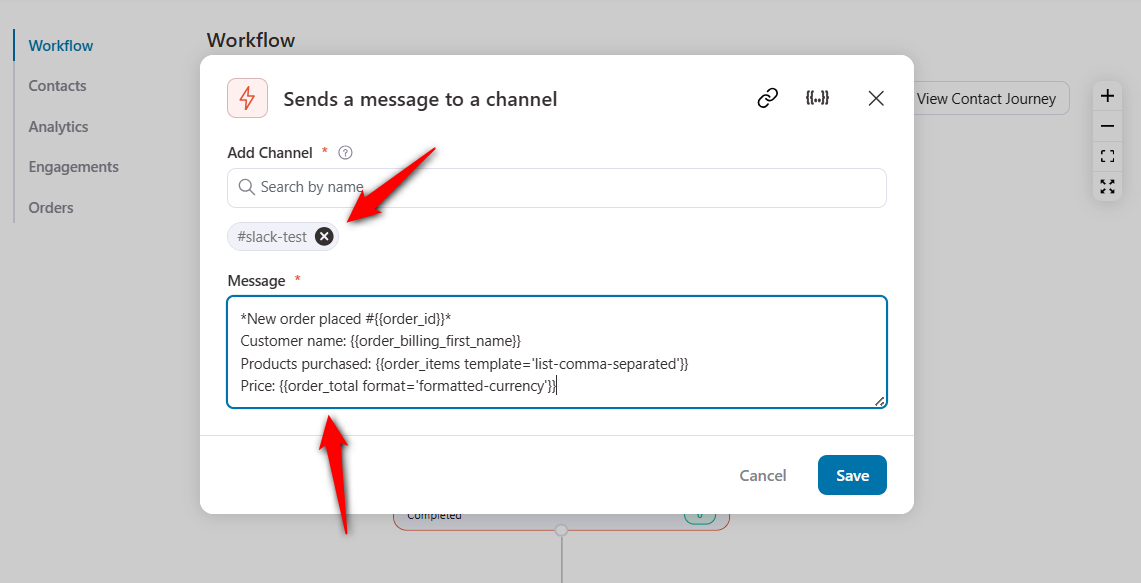The image size is (1141, 583).
Task: Open View Contact Journey
Action: point(988,98)
